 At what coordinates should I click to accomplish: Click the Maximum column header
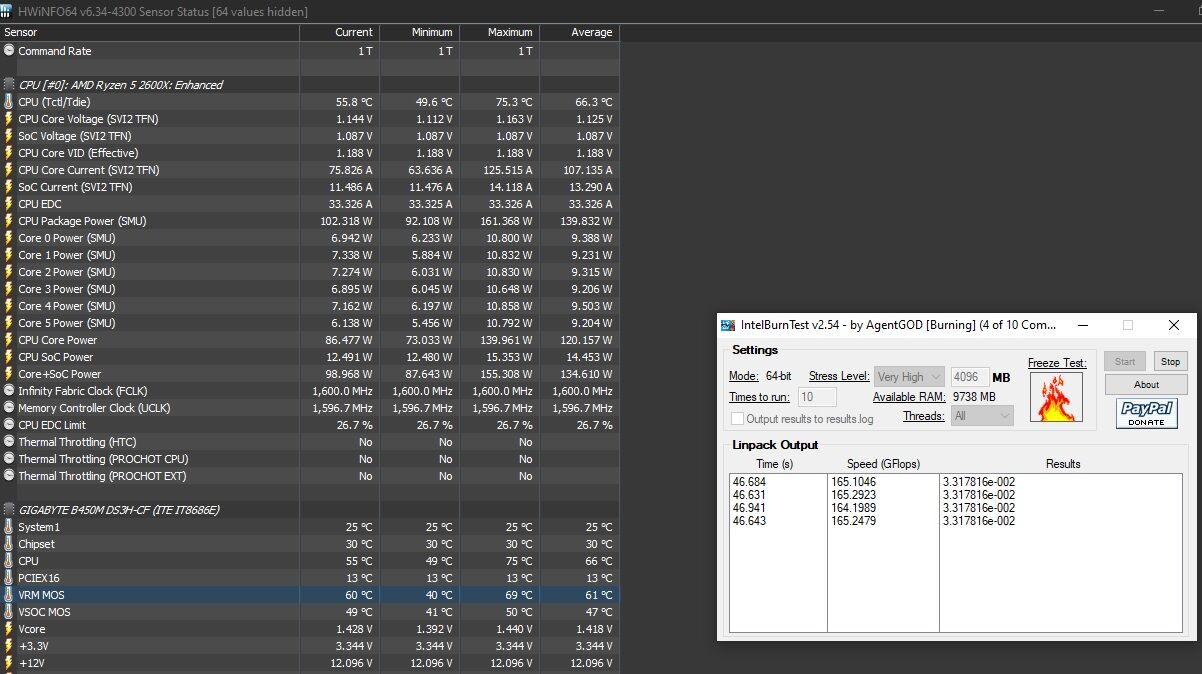click(500, 32)
